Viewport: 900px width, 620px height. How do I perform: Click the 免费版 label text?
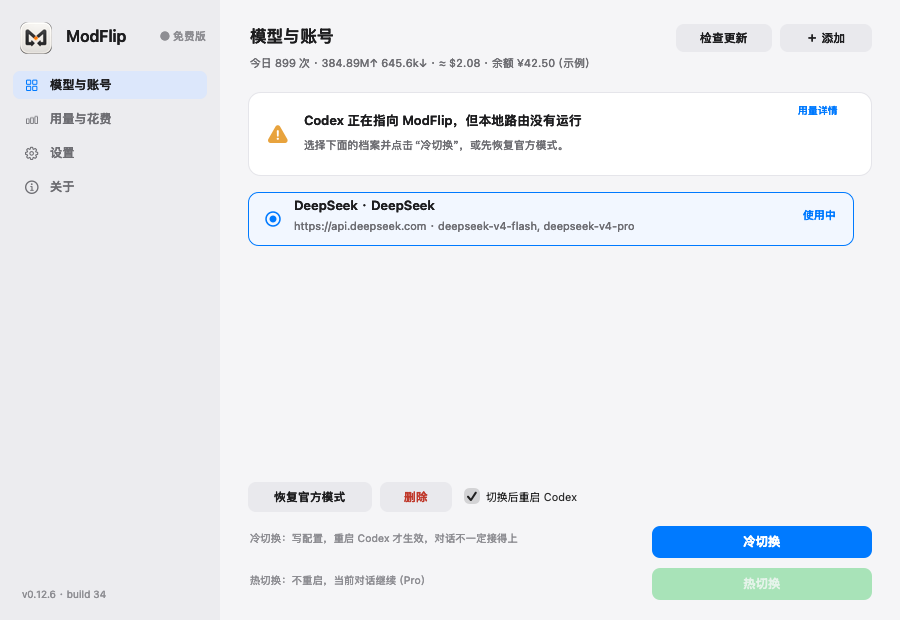tap(189, 36)
